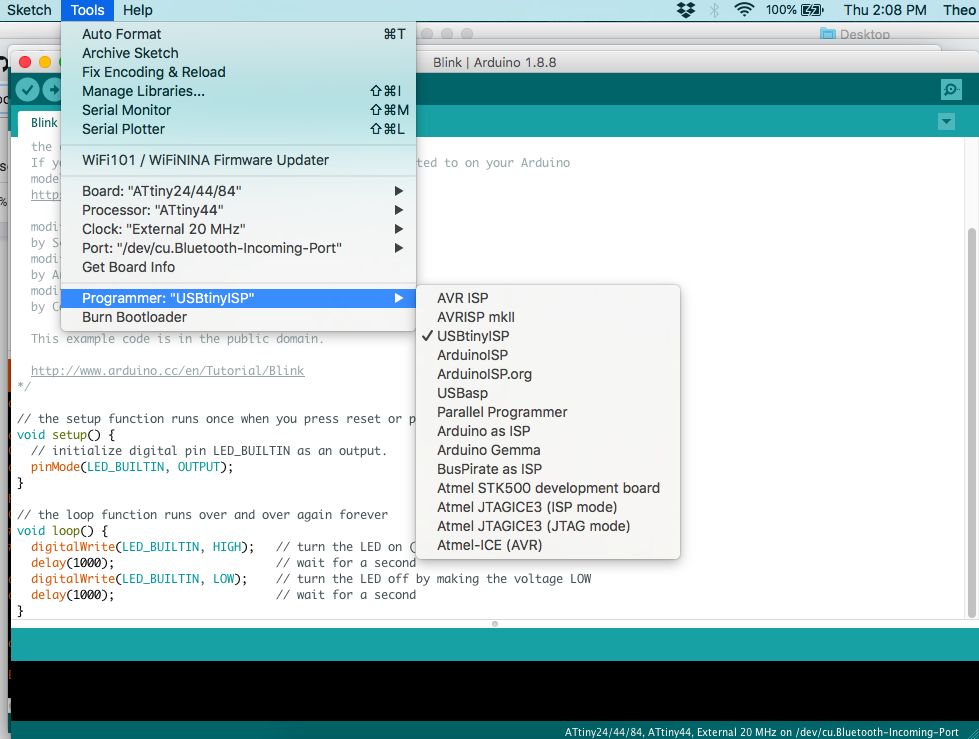Expand the Board ATtiny24/44/84 submenu
979x739 pixels.
point(239,191)
